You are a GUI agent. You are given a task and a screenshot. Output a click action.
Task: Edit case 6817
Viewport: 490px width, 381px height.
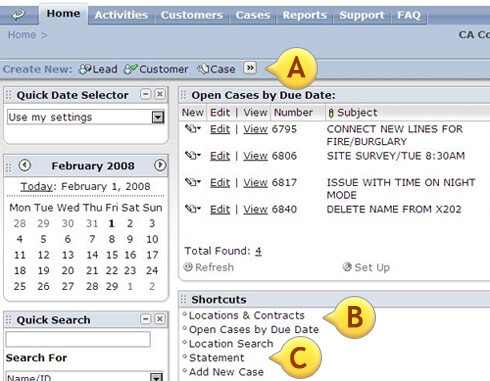click(x=220, y=183)
